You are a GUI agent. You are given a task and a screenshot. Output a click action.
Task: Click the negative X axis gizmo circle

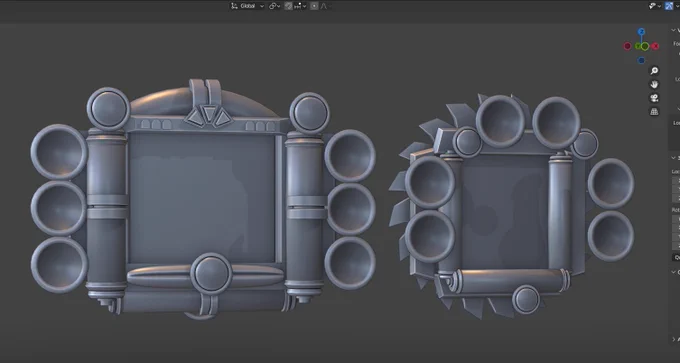pyautogui.click(x=627, y=46)
